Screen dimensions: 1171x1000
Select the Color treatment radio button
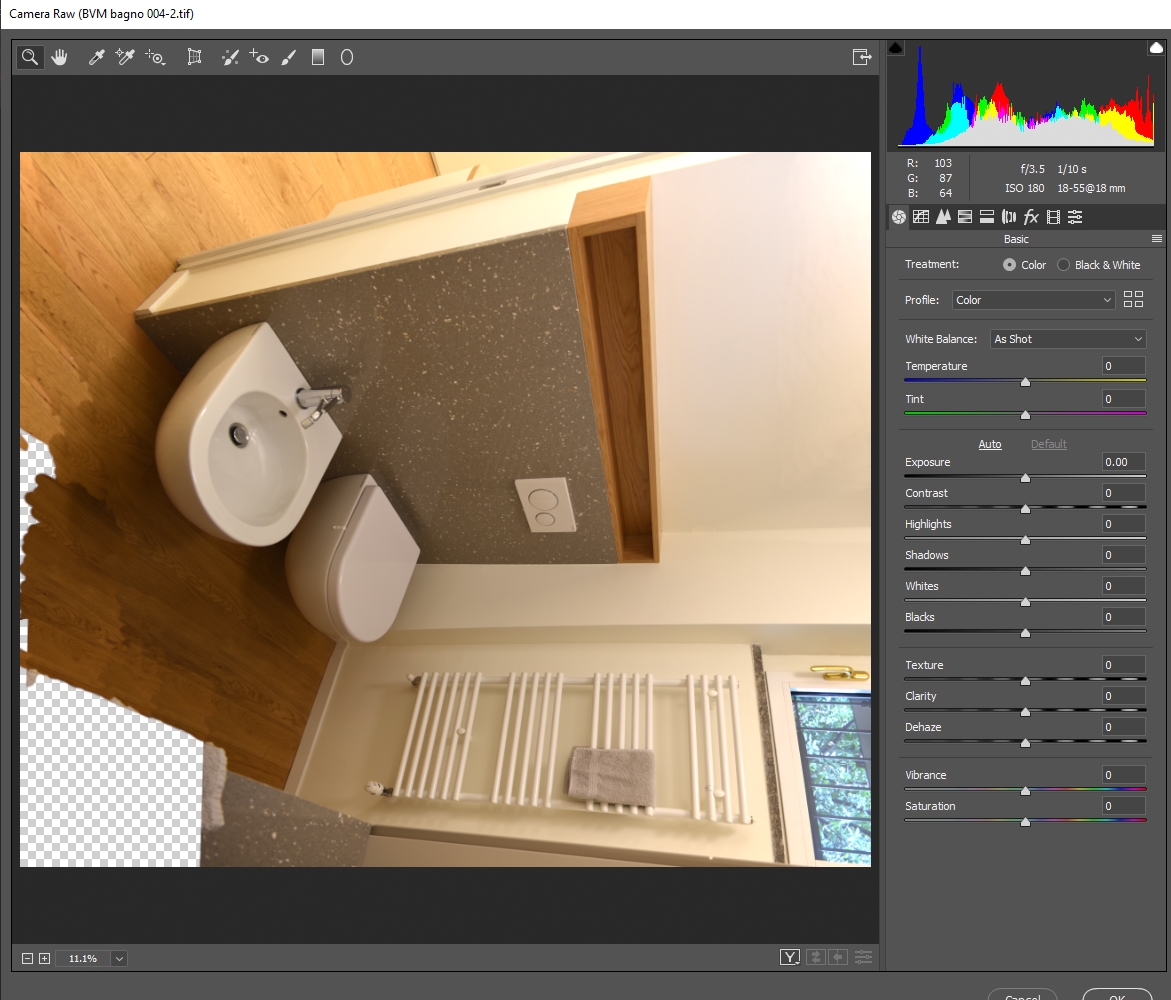(1010, 265)
